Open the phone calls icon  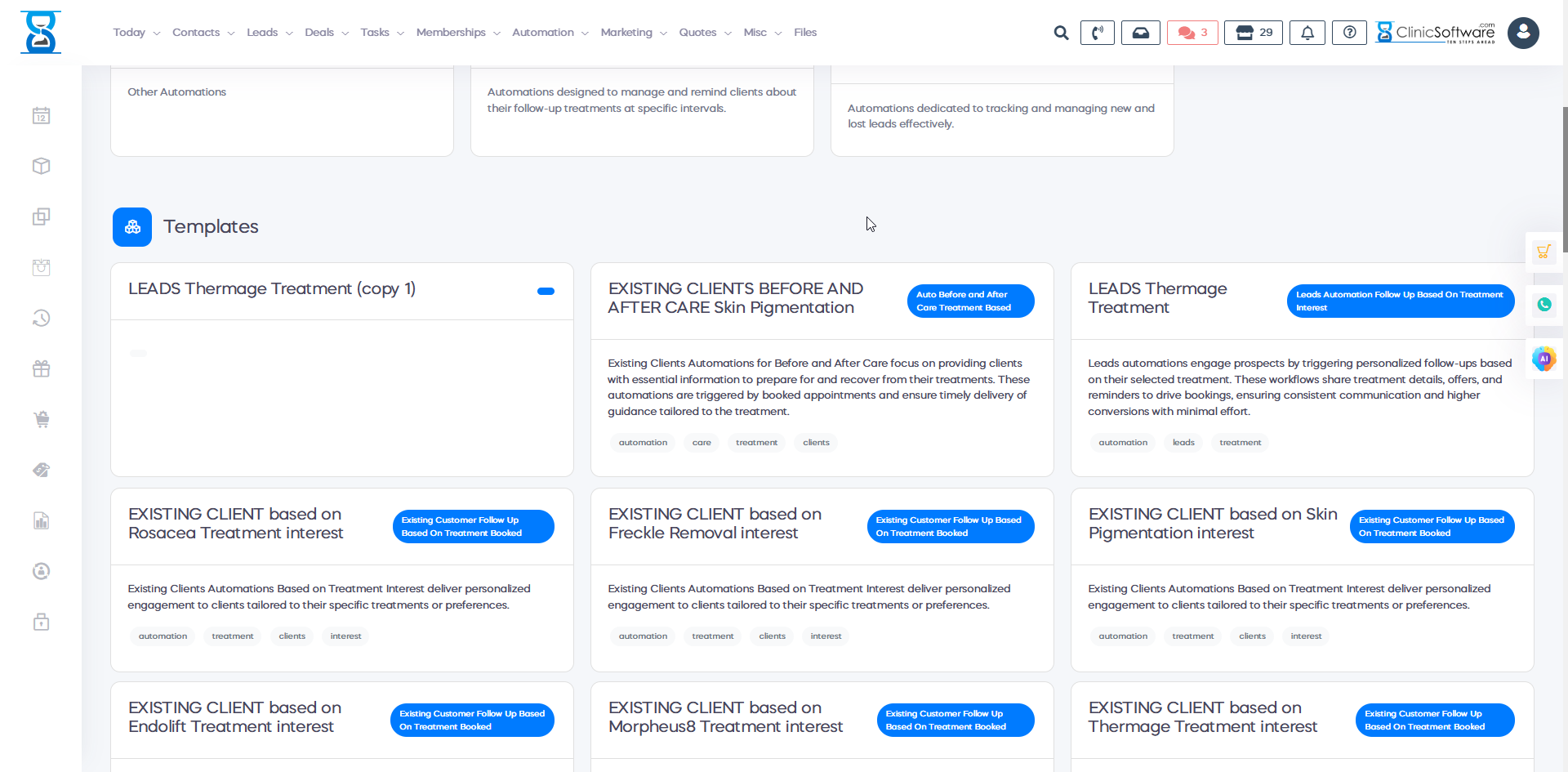[x=1097, y=33]
